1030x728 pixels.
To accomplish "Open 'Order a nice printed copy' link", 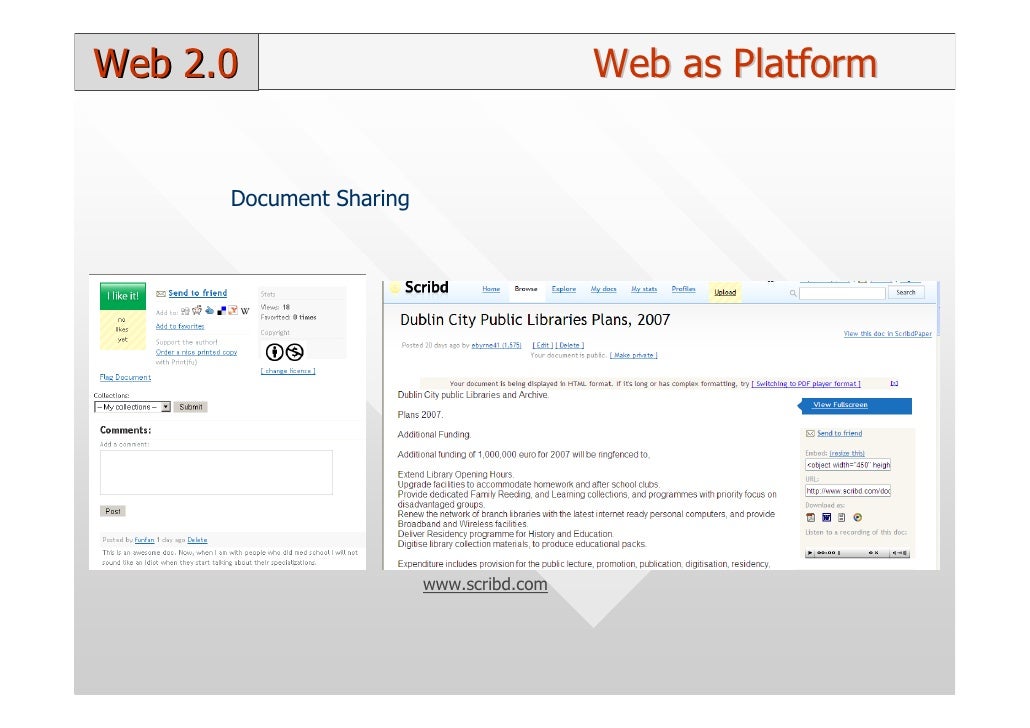I will pyautogui.click(x=196, y=352).
